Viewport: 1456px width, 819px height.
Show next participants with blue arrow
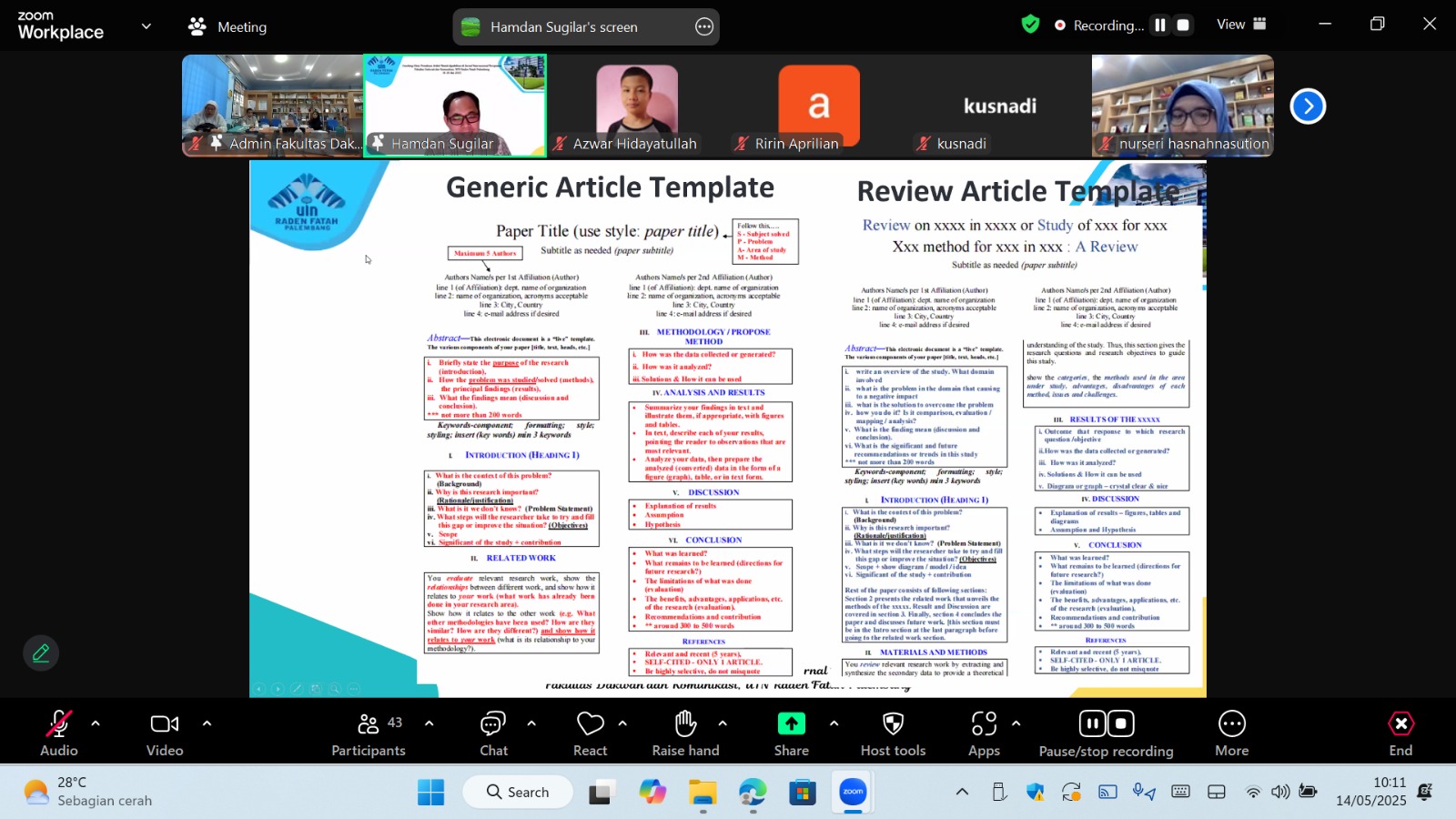[1308, 106]
